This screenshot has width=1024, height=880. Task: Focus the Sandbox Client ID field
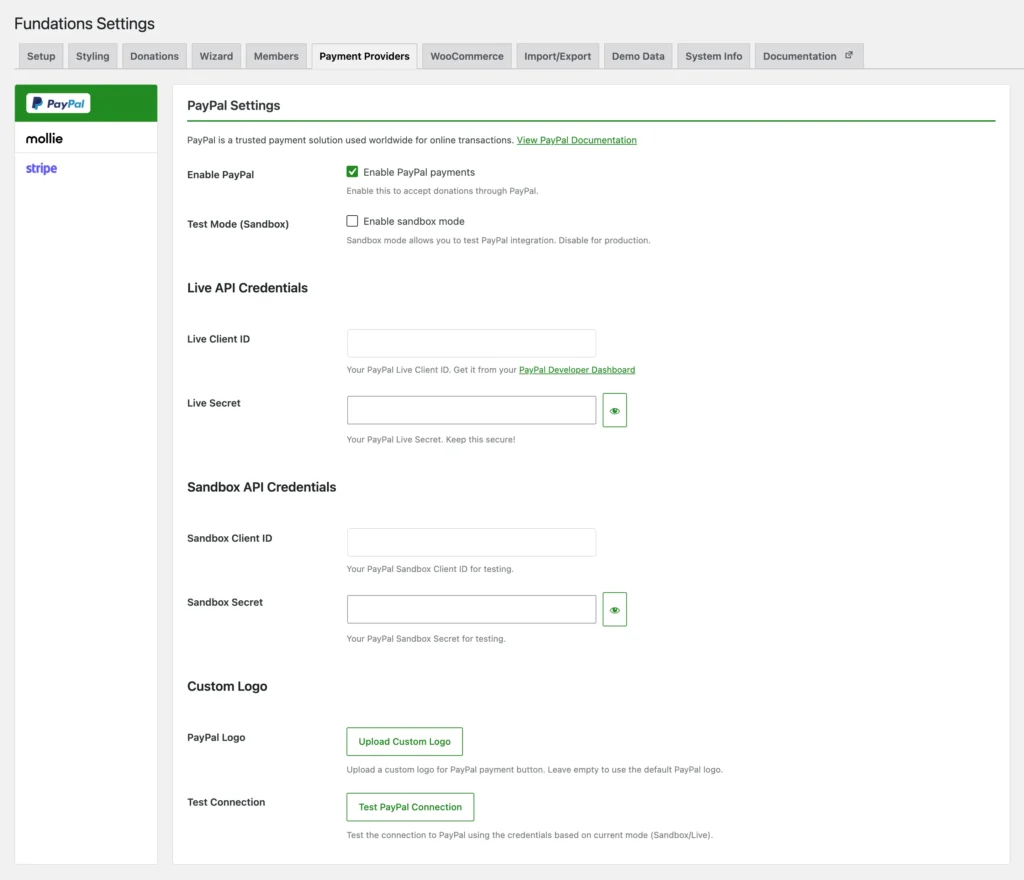click(472, 542)
